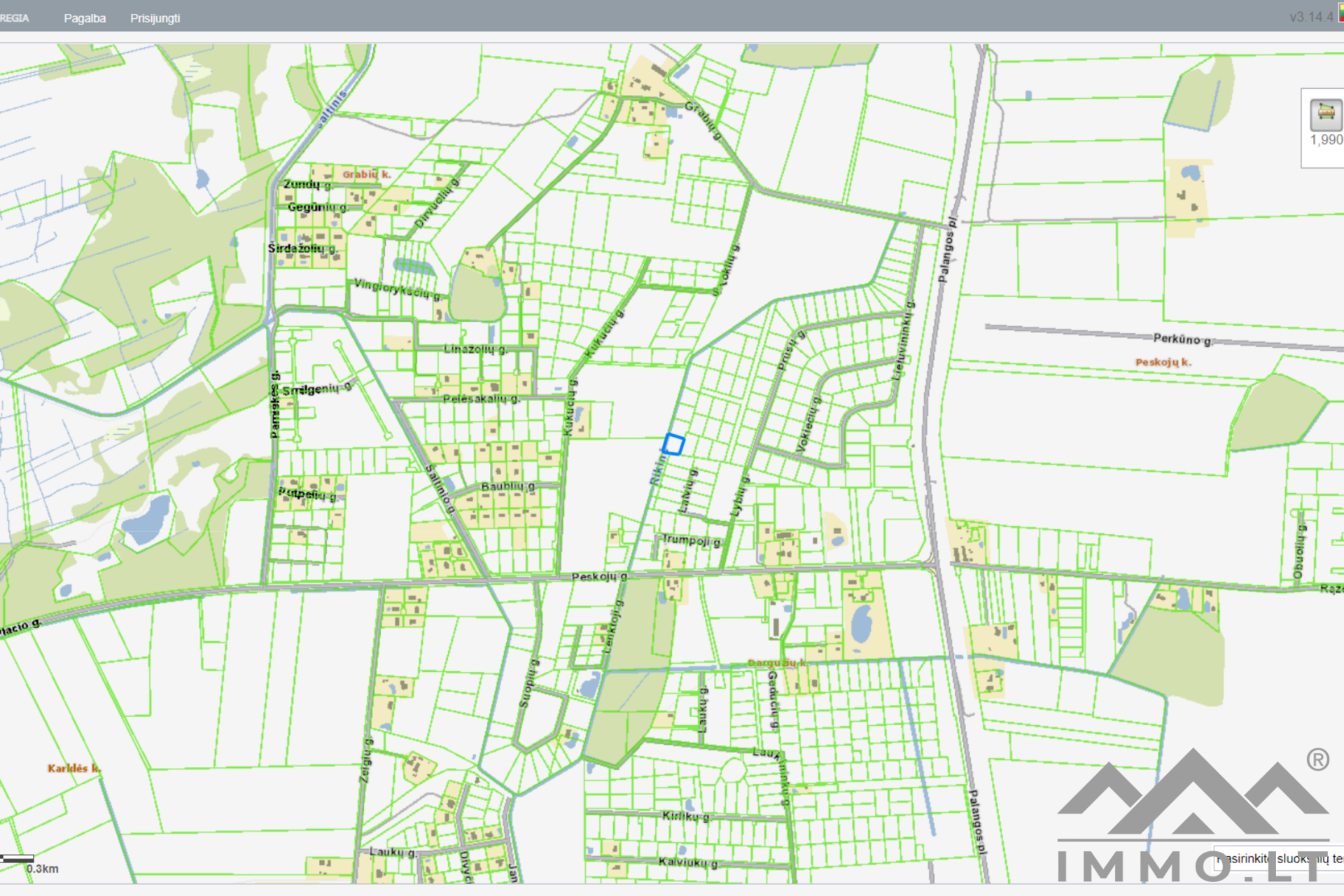Click the Karklės k. village label

(73, 768)
